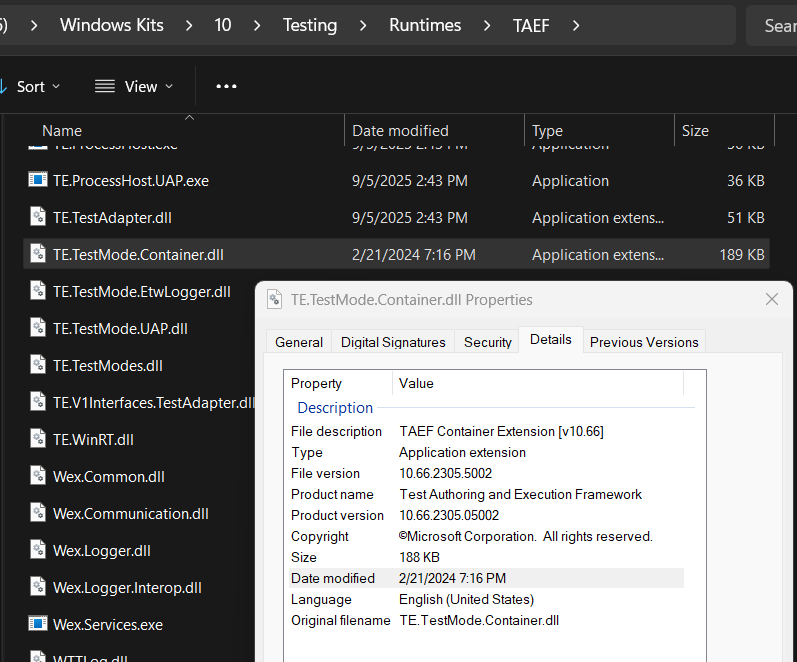Sort files by Type column header
Screen dimensions: 797x662
click(x=599, y=131)
